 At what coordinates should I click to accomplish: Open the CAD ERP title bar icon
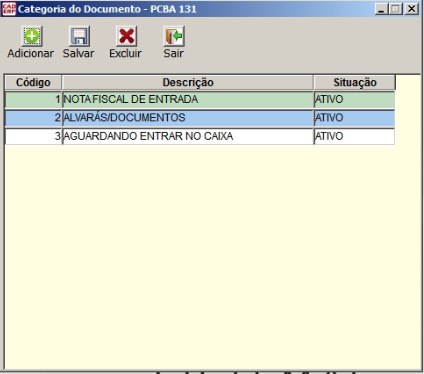(8, 9)
